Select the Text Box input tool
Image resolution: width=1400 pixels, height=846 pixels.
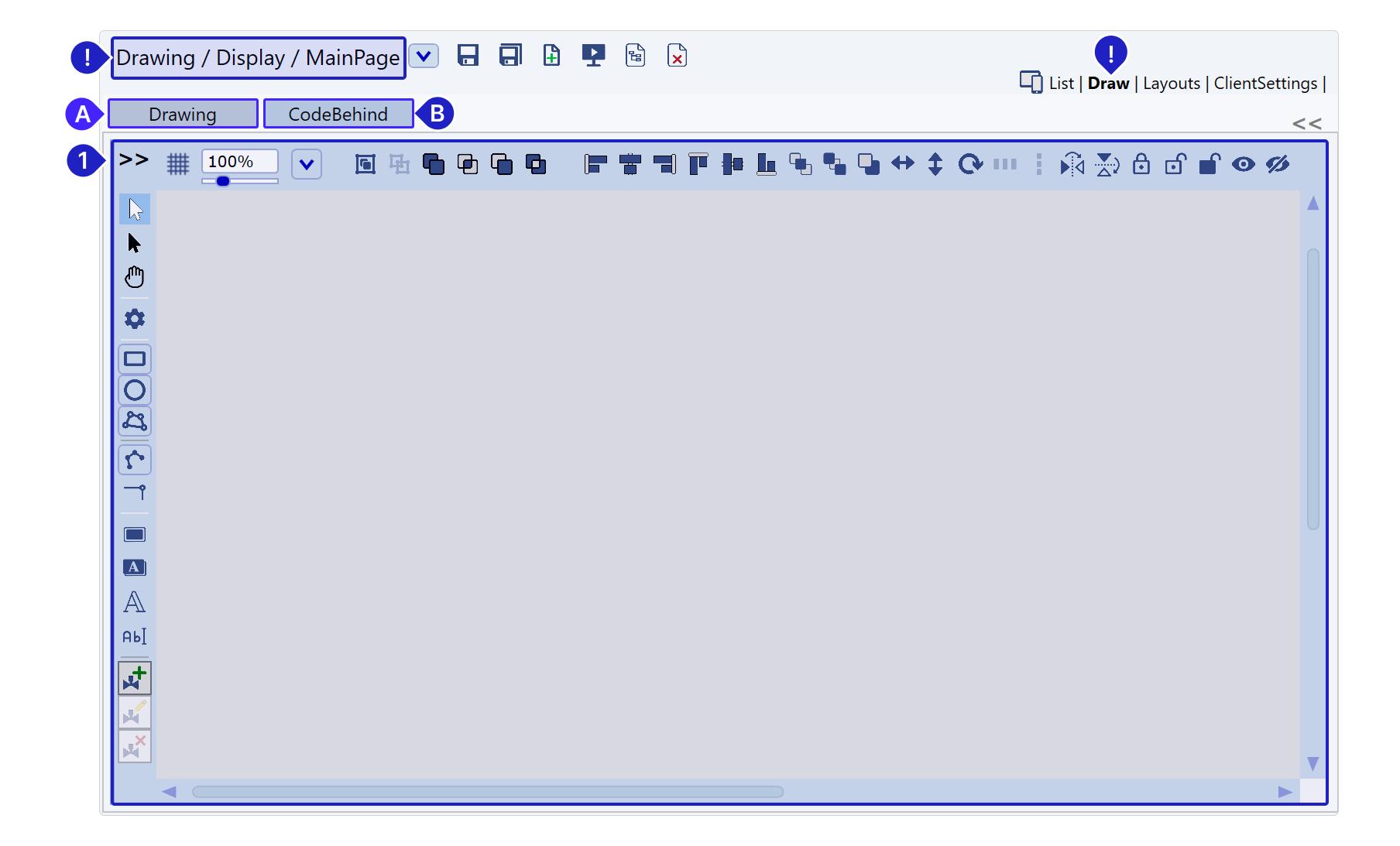coord(135,636)
